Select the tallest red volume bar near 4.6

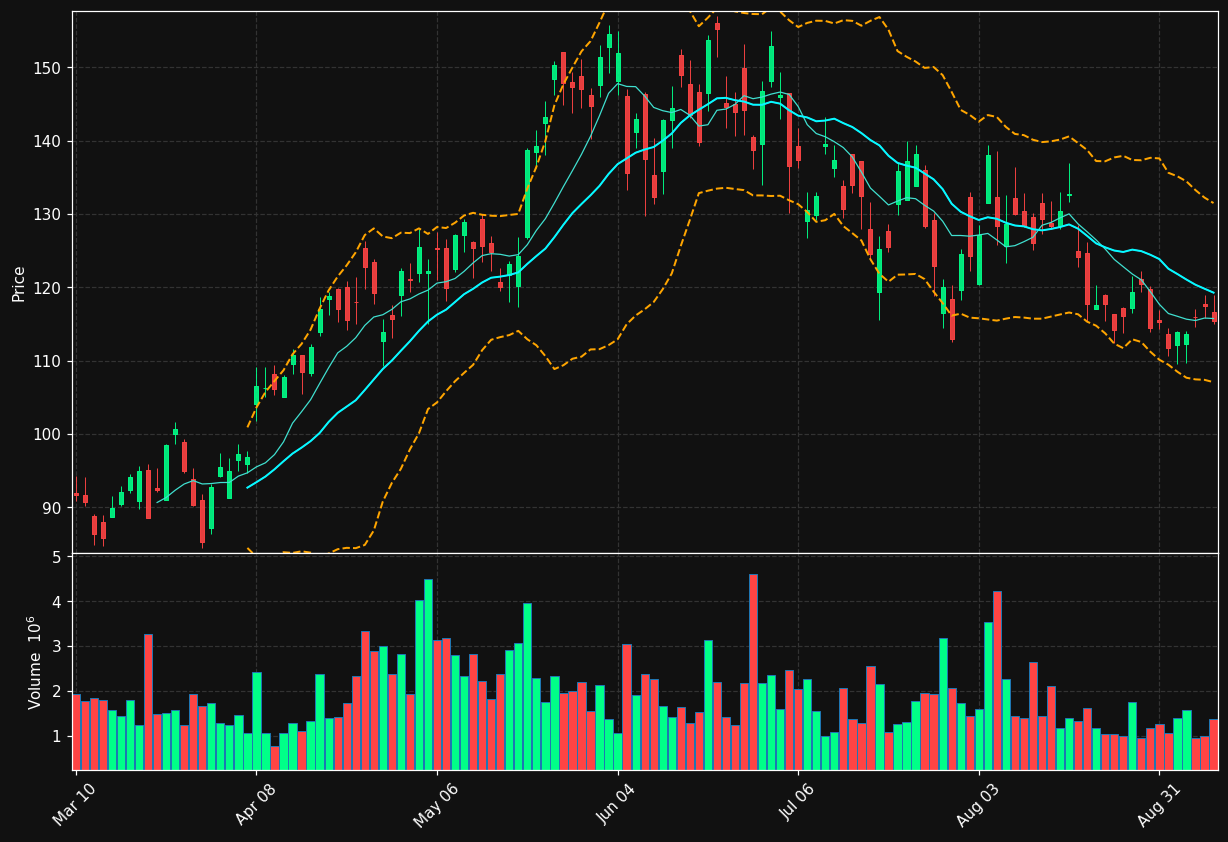[x=753, y=672]
